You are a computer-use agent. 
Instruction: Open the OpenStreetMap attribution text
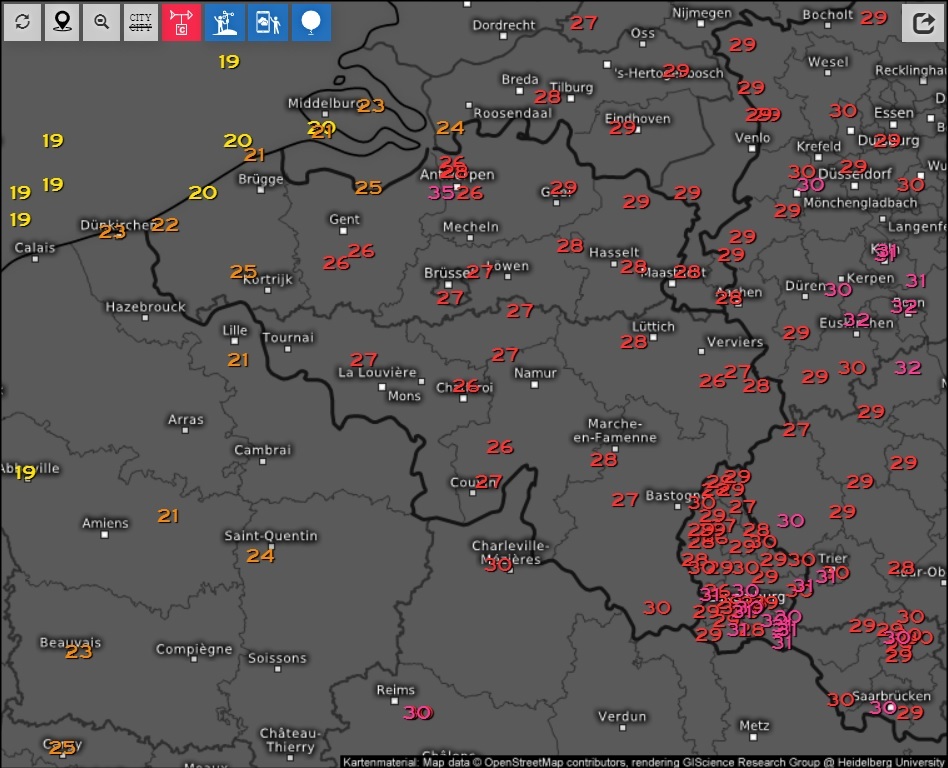tap(643, 763)
